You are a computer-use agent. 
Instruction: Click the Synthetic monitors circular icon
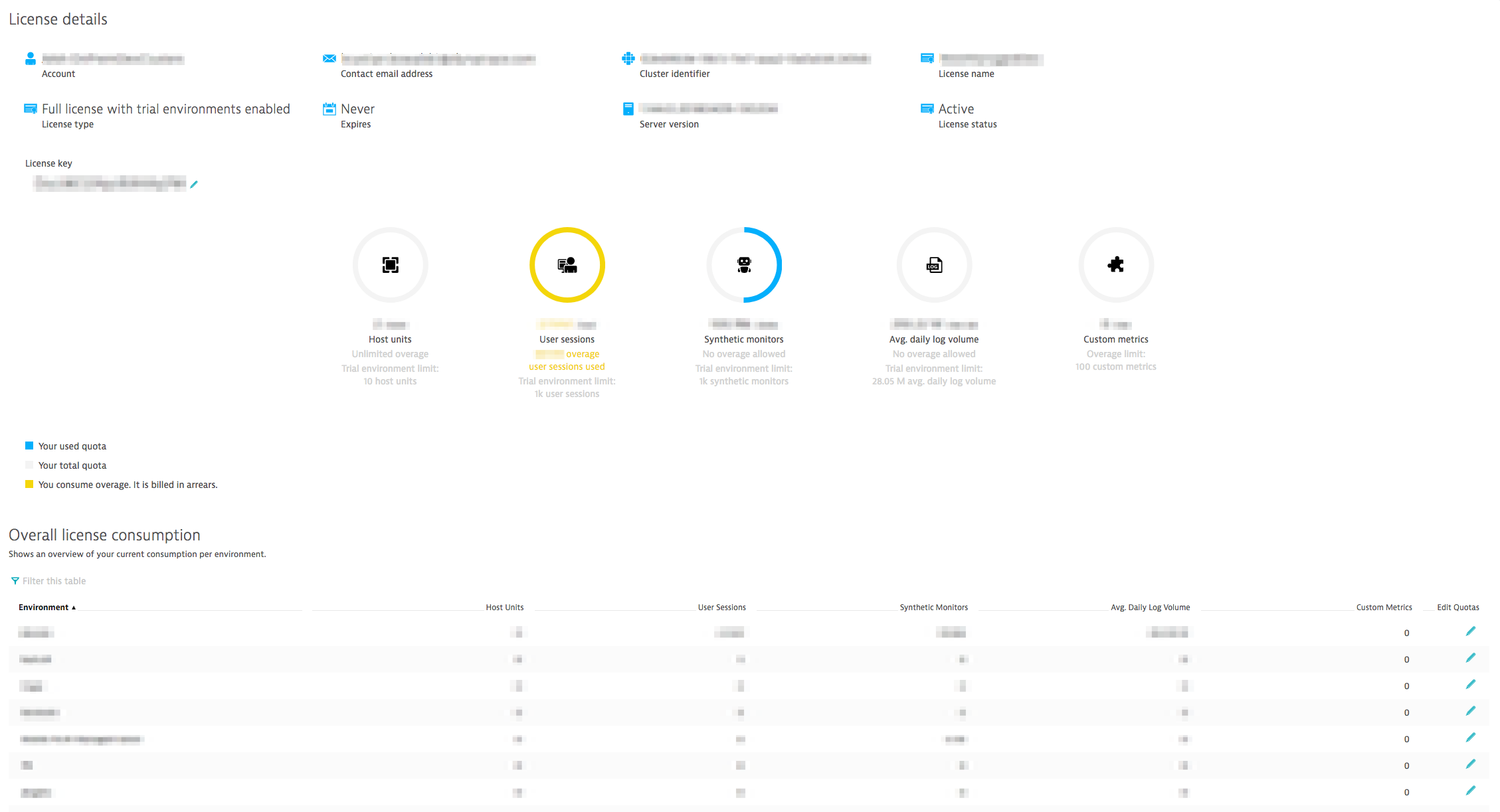click(745, 264)
